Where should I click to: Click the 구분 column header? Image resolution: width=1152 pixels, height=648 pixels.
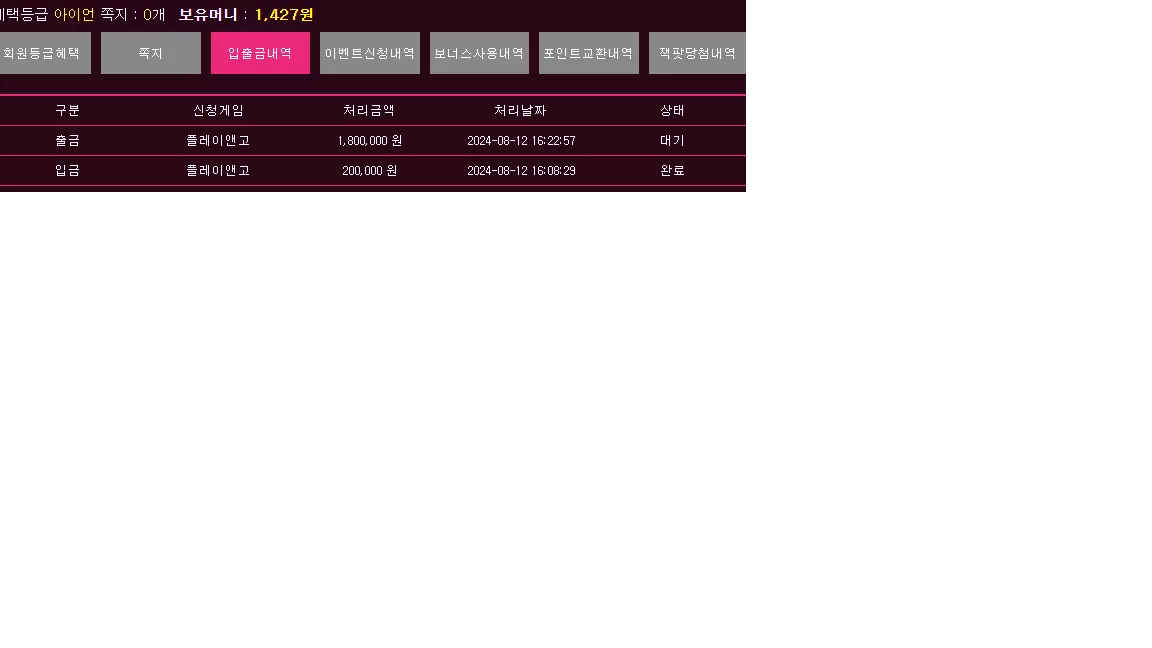[x=68, y=110]
